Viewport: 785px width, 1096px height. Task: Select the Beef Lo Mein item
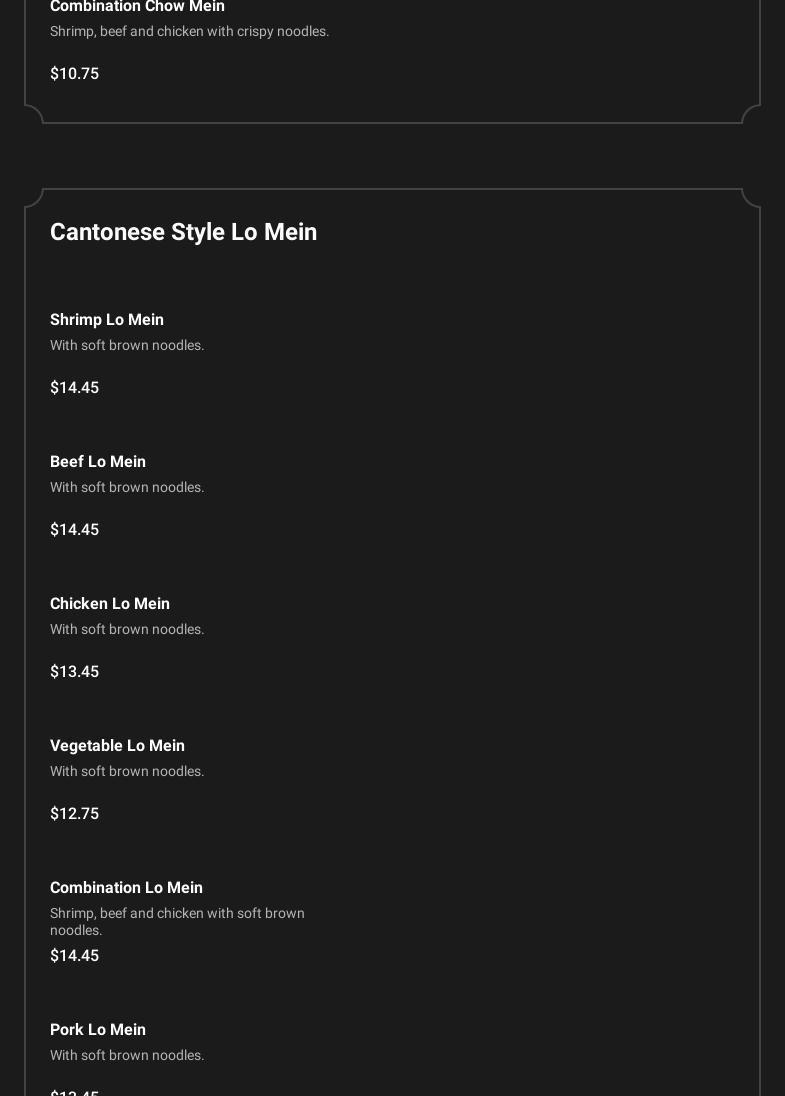click(98, 462)
